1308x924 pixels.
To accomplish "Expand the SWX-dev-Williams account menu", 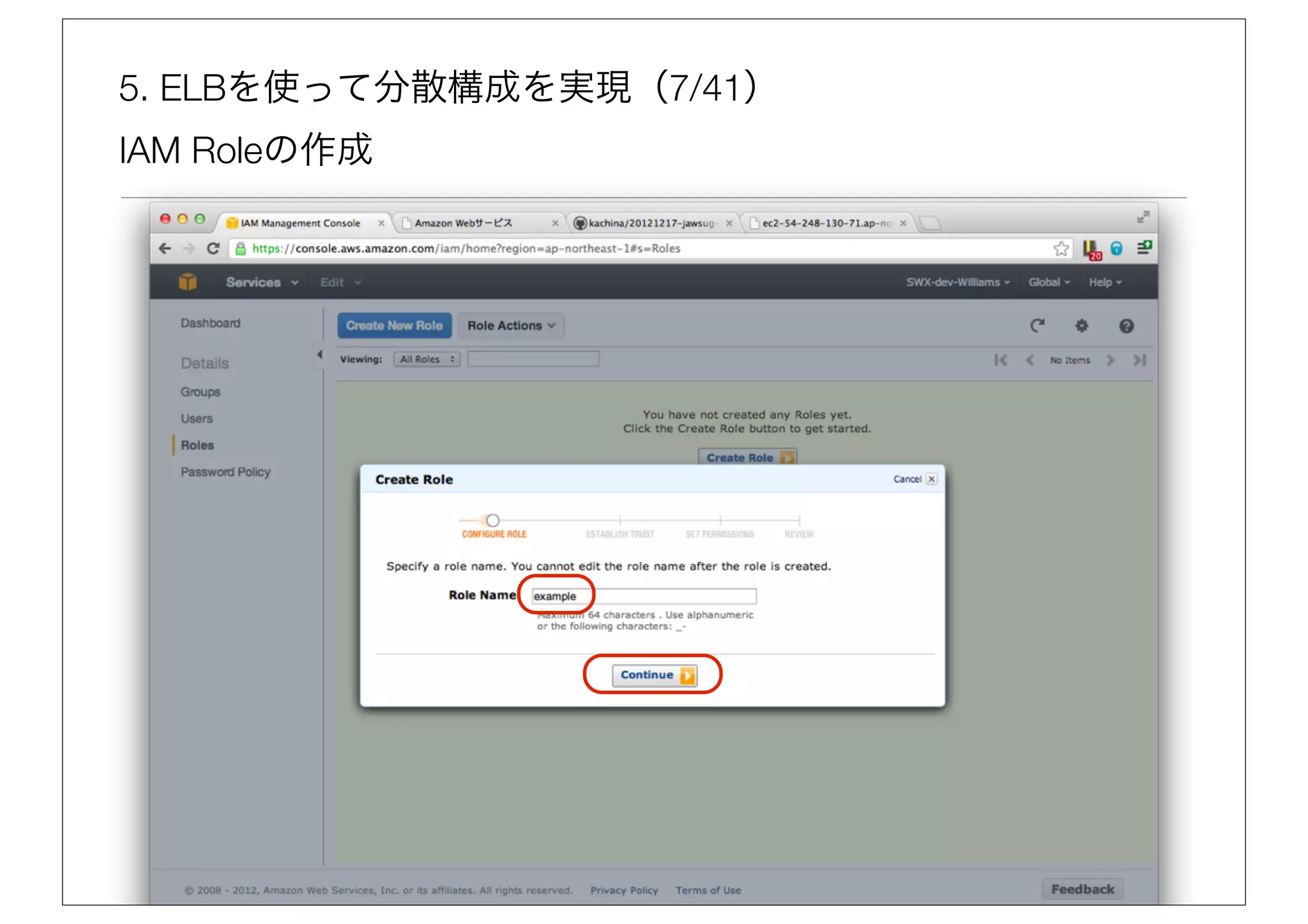I will coord(957,282).
